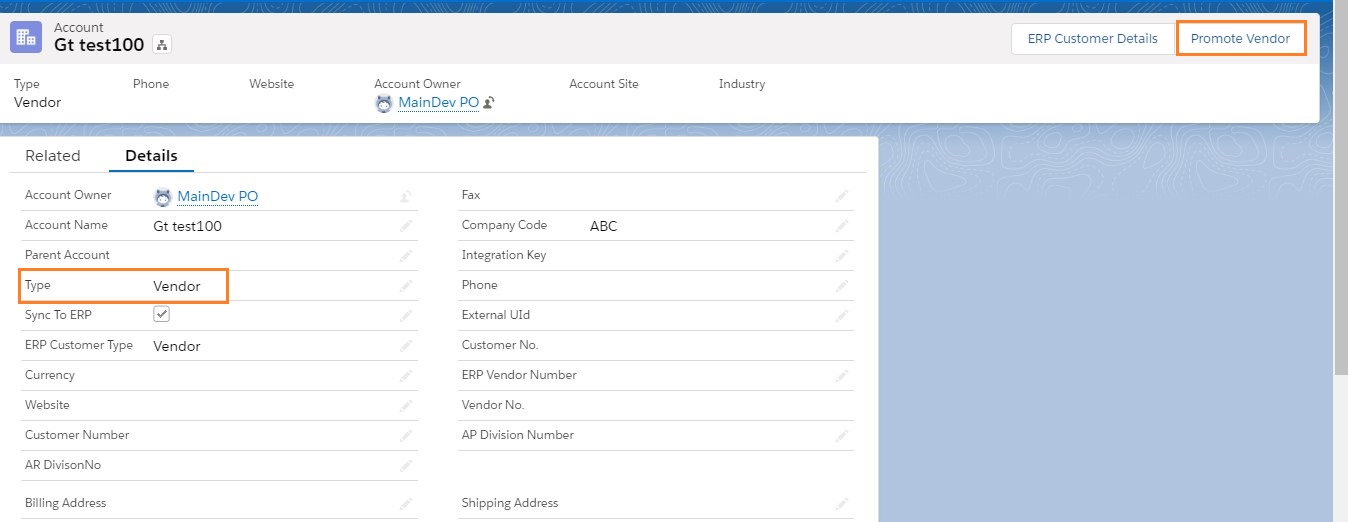Click the Promote Vendor button

click(1240, 38)
